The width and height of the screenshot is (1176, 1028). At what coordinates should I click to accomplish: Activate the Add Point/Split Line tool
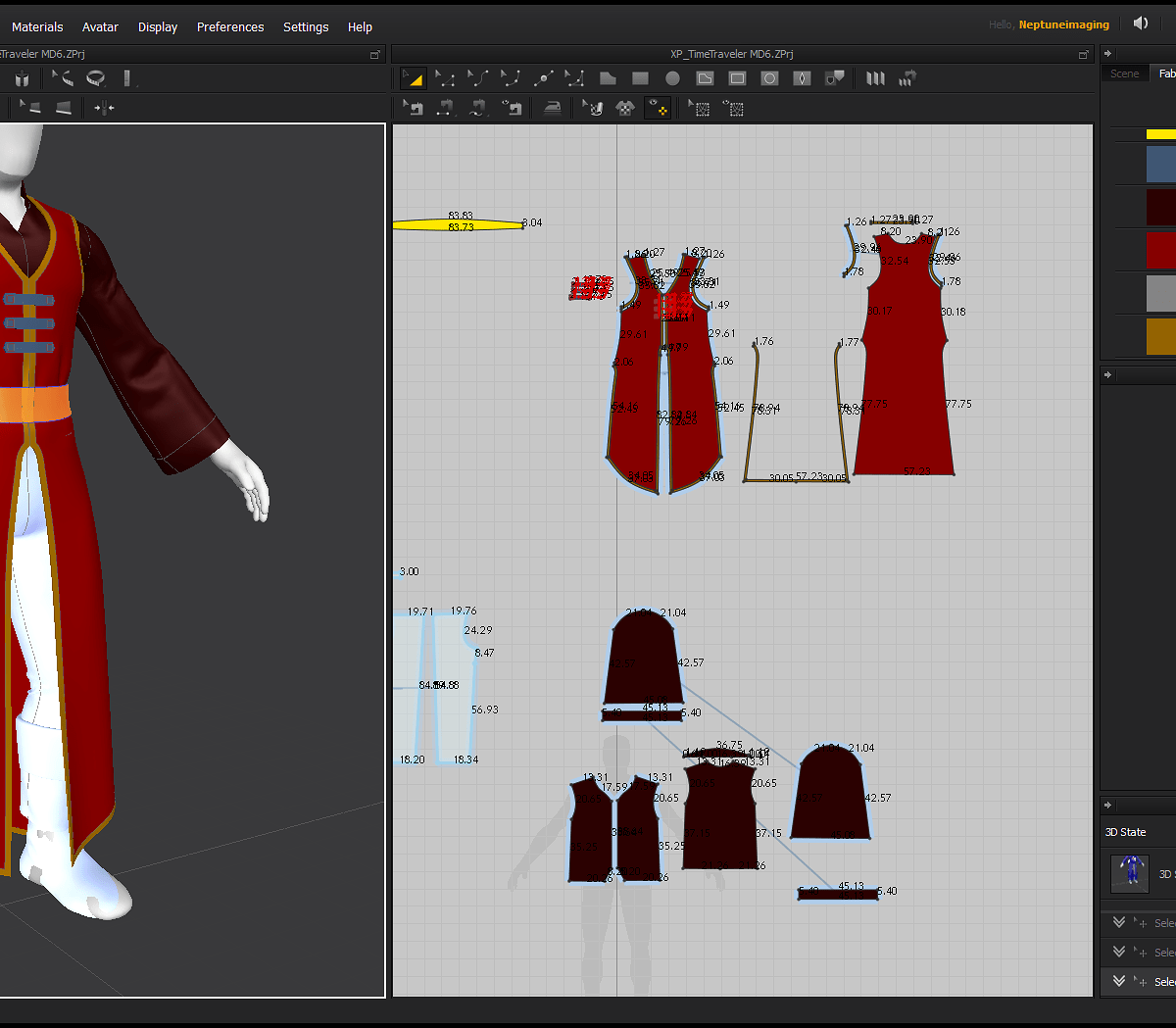[543, 78]
